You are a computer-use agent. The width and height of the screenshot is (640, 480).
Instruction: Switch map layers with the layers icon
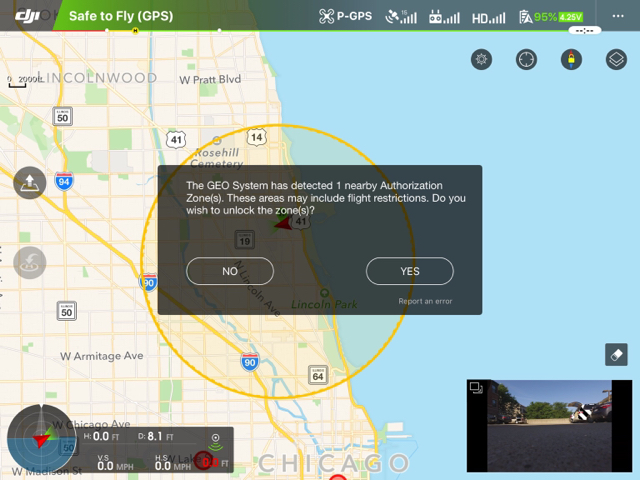click(x=616, y=60)
